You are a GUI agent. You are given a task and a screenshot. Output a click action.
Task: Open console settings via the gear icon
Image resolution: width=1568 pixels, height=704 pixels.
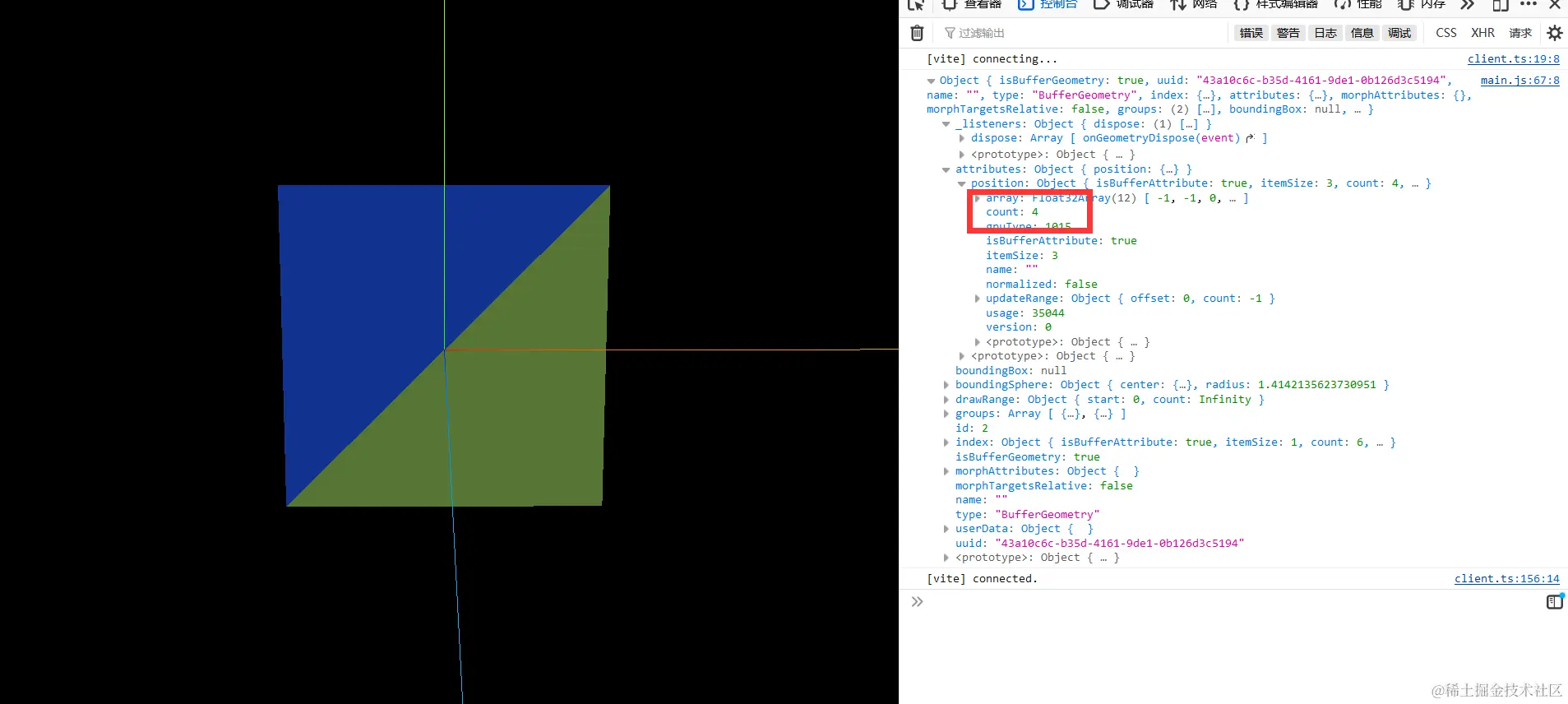pyautogui.click(x=1554, y=33)
